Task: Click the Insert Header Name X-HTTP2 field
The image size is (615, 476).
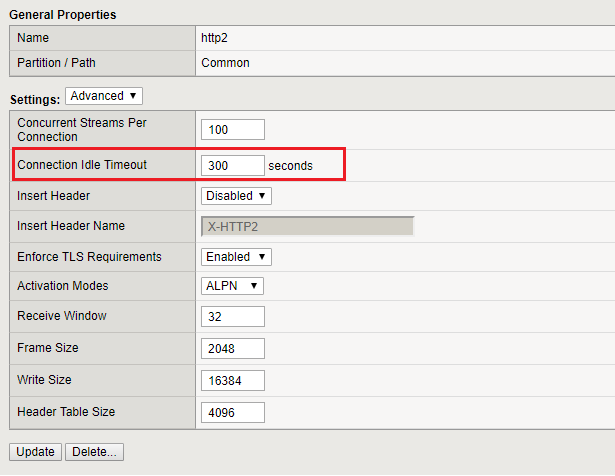Action: (307, 226)
